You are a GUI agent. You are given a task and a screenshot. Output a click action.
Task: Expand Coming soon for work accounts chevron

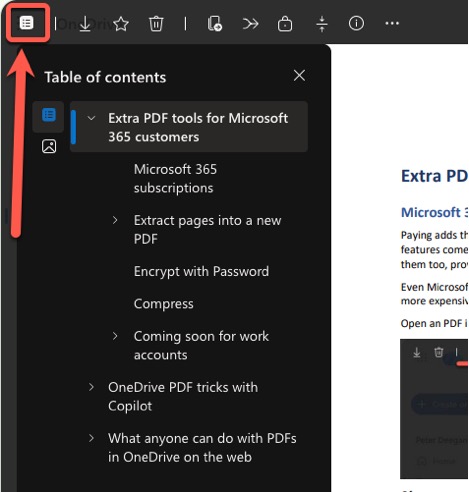click(115, 336)
